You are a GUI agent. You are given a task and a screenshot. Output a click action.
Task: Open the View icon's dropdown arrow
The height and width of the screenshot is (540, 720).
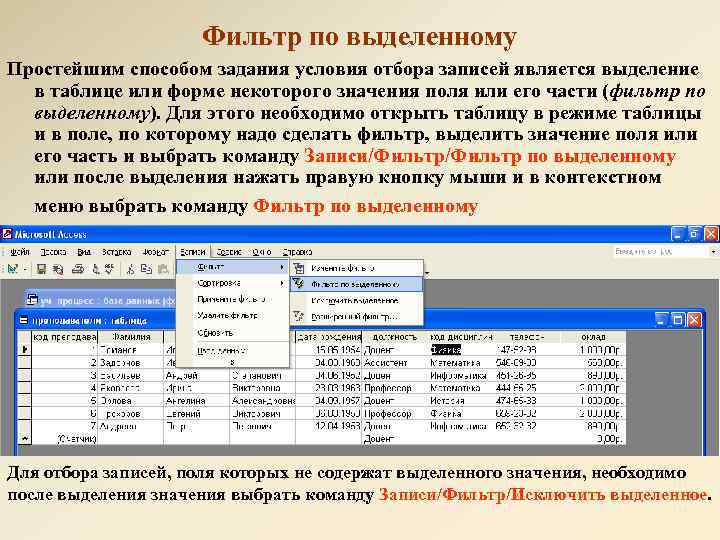click(25, 270)
